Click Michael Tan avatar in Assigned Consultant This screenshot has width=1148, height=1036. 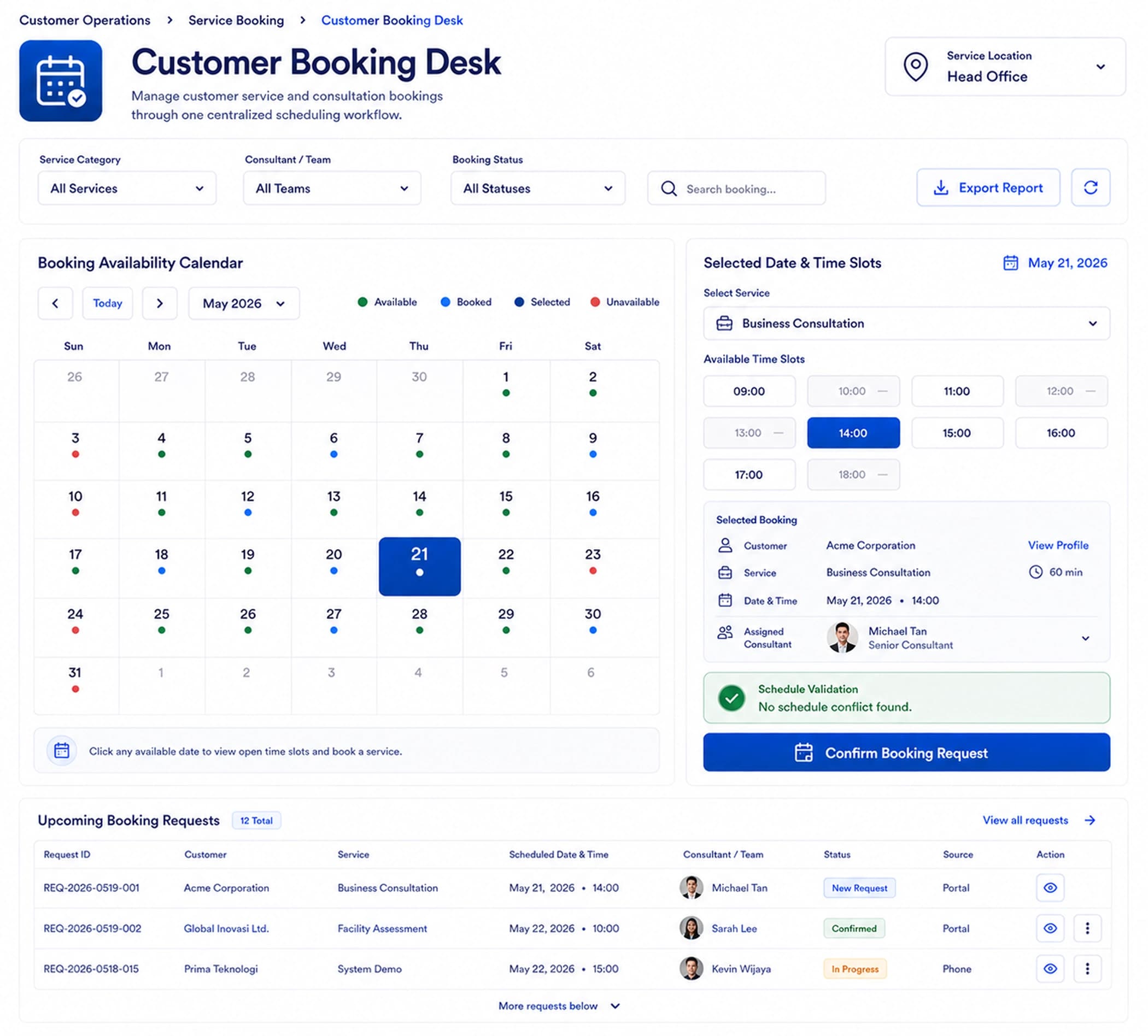coord(842,638)
